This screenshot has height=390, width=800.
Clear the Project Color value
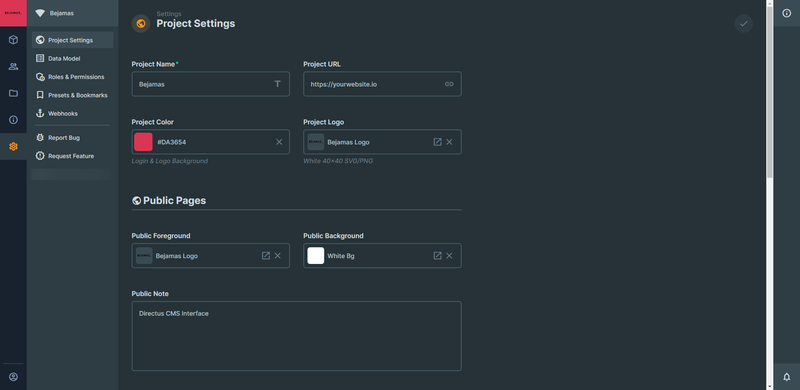click(279, 142)
